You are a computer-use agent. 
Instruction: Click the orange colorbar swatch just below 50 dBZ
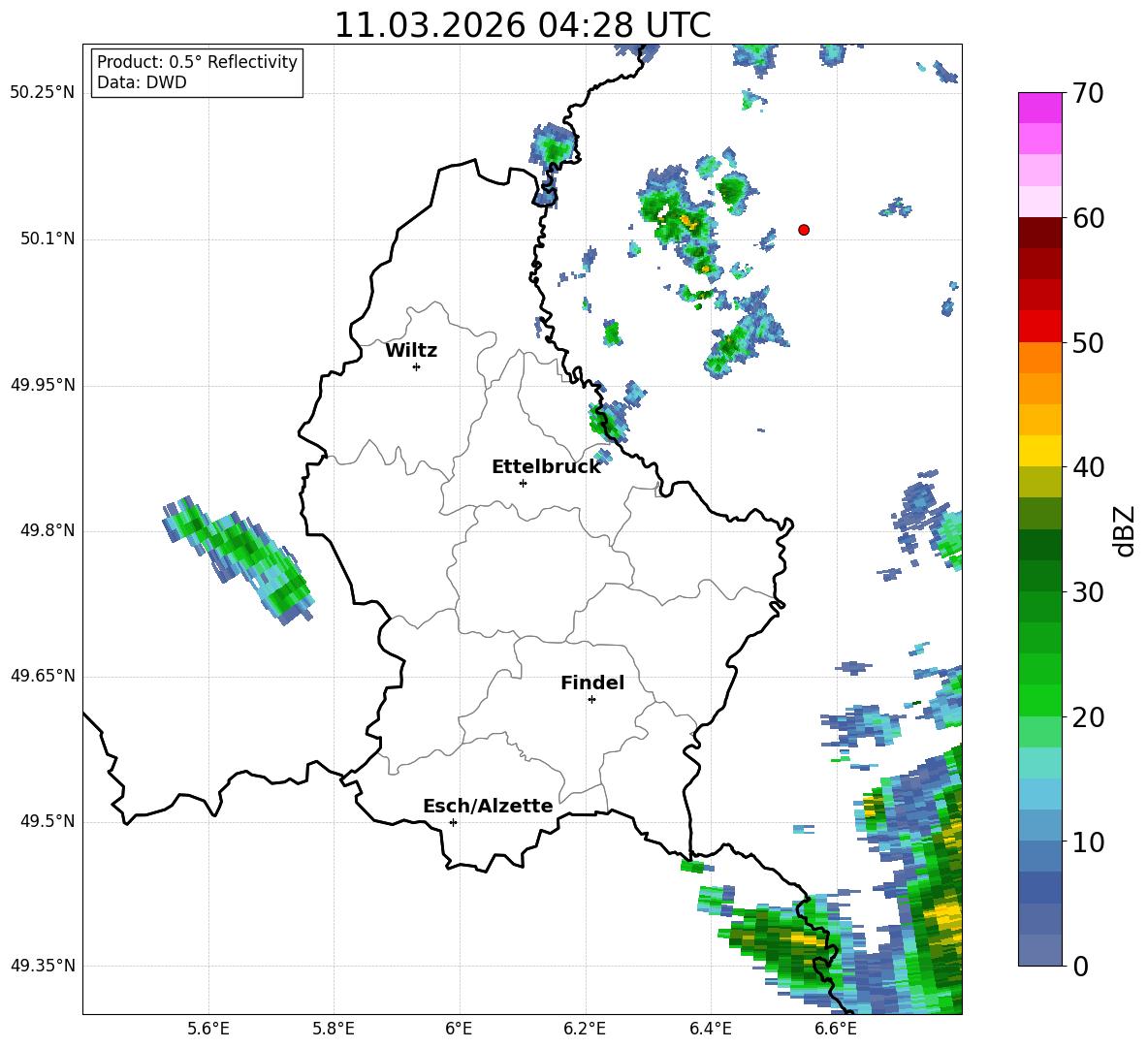(1039, 358)
